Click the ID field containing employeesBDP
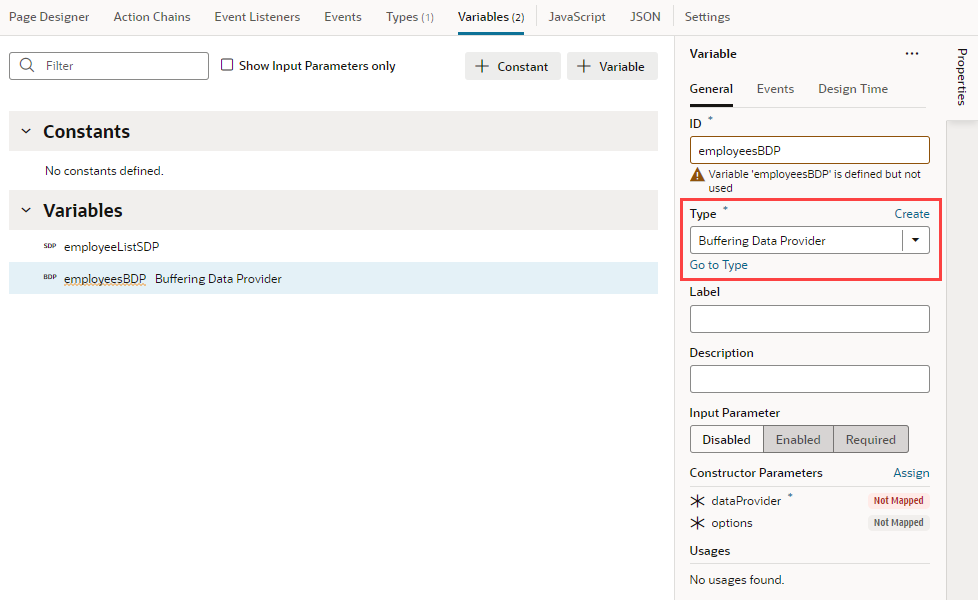Image resolution: width=978 pixels, height=600 pixels. point(810,150)
